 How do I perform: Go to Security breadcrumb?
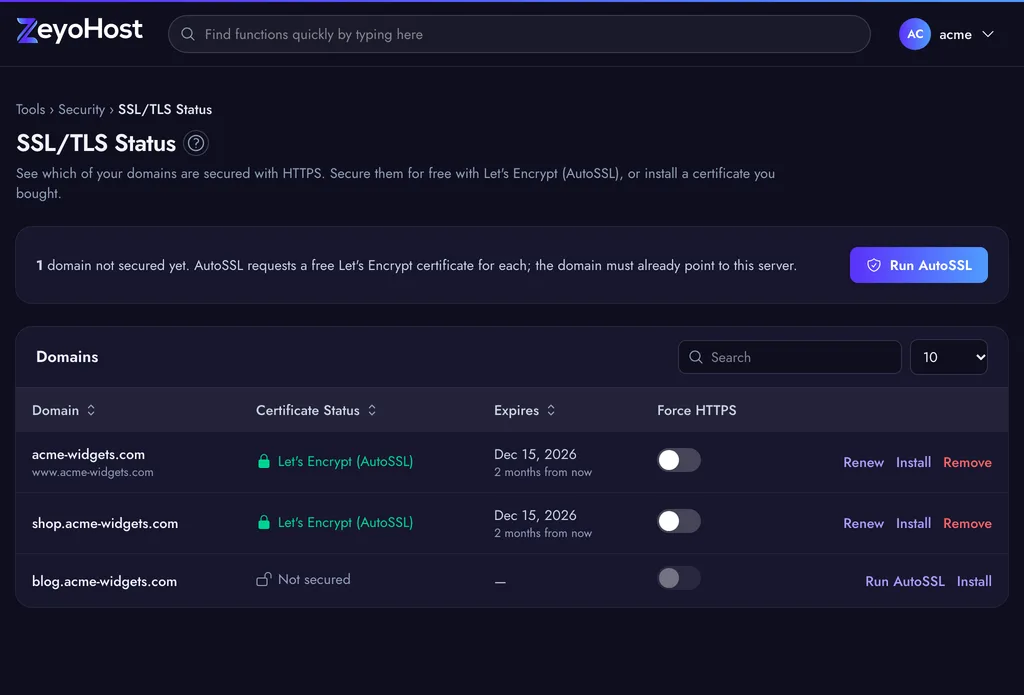82,109
